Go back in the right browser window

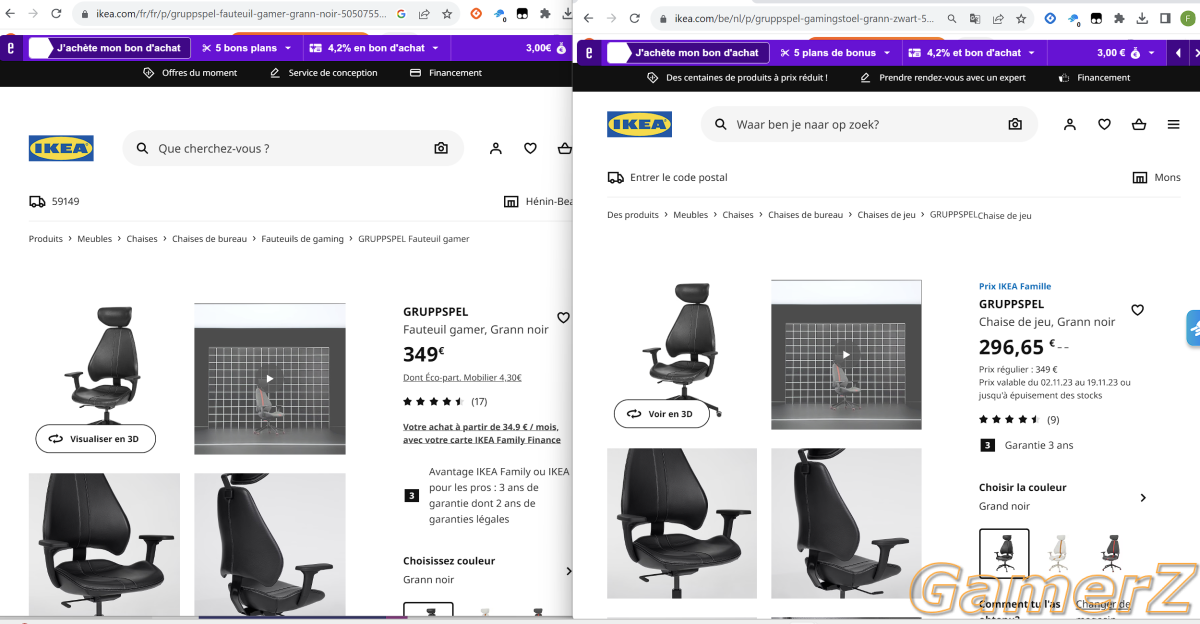coord(588,19)
